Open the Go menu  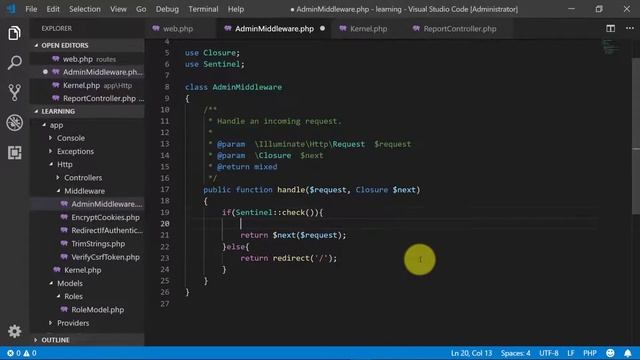tap(141, 9)
